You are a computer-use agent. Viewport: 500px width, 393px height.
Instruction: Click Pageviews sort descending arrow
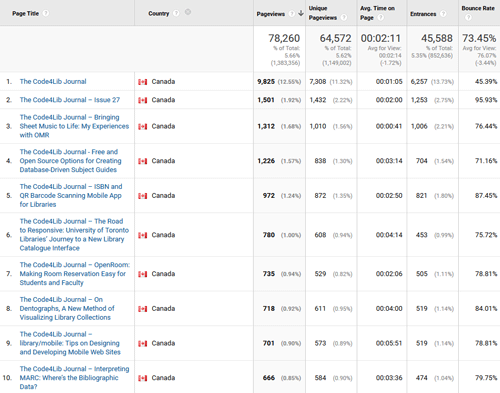(x=301, y=13)
